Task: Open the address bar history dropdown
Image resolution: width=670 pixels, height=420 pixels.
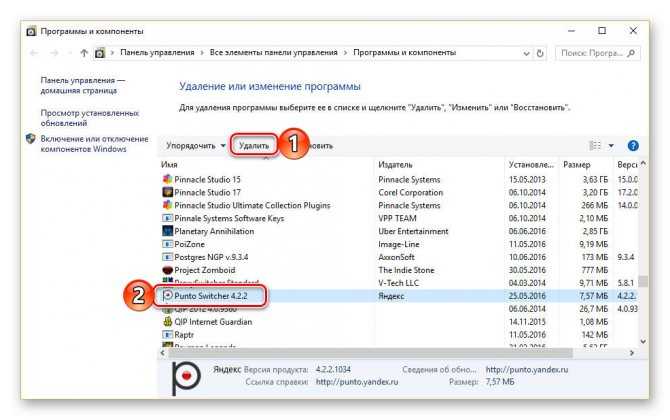Action: [x=526, y=53]
